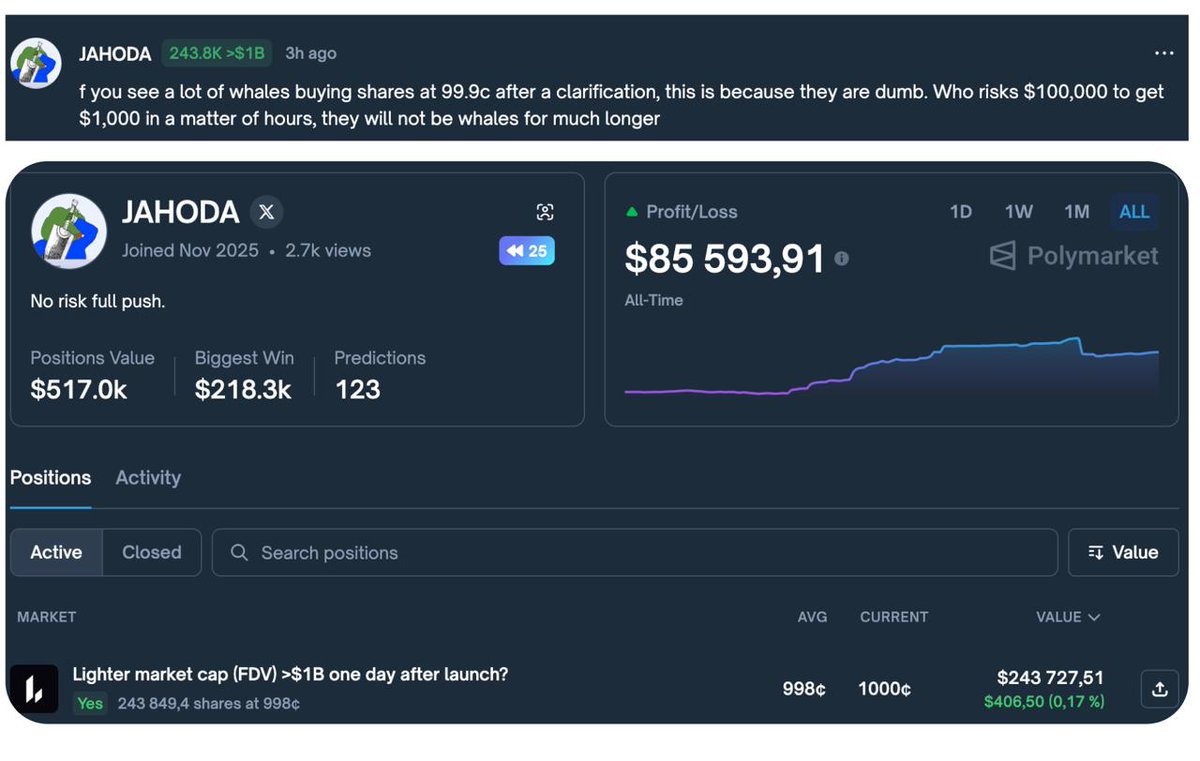1200x761 pixels.
Task: Open the X (Twitter) link icon beside JAHODA
Action: click(x=266, y=212)
